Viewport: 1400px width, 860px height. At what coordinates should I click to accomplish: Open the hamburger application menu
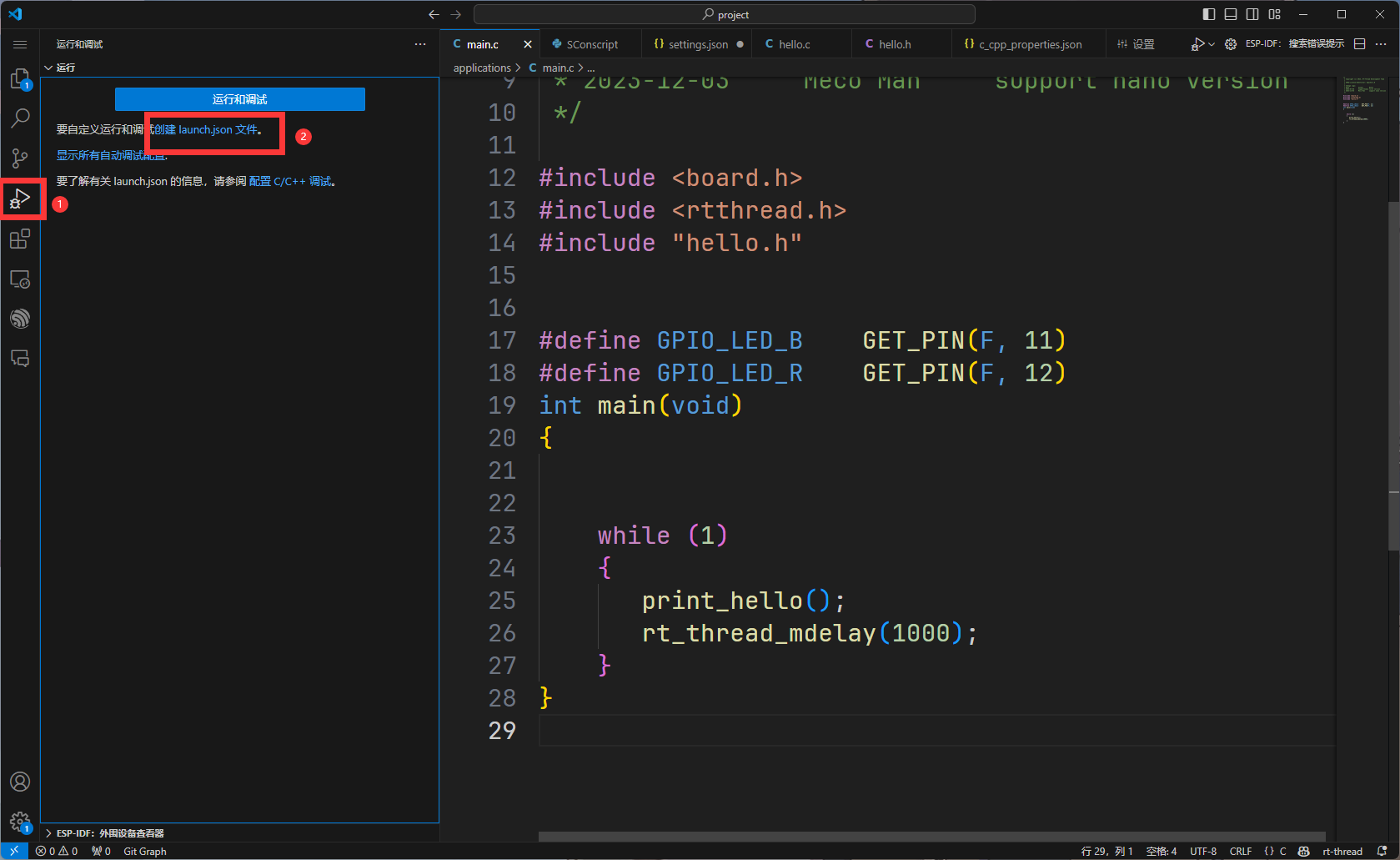click(x=20, y=44)
